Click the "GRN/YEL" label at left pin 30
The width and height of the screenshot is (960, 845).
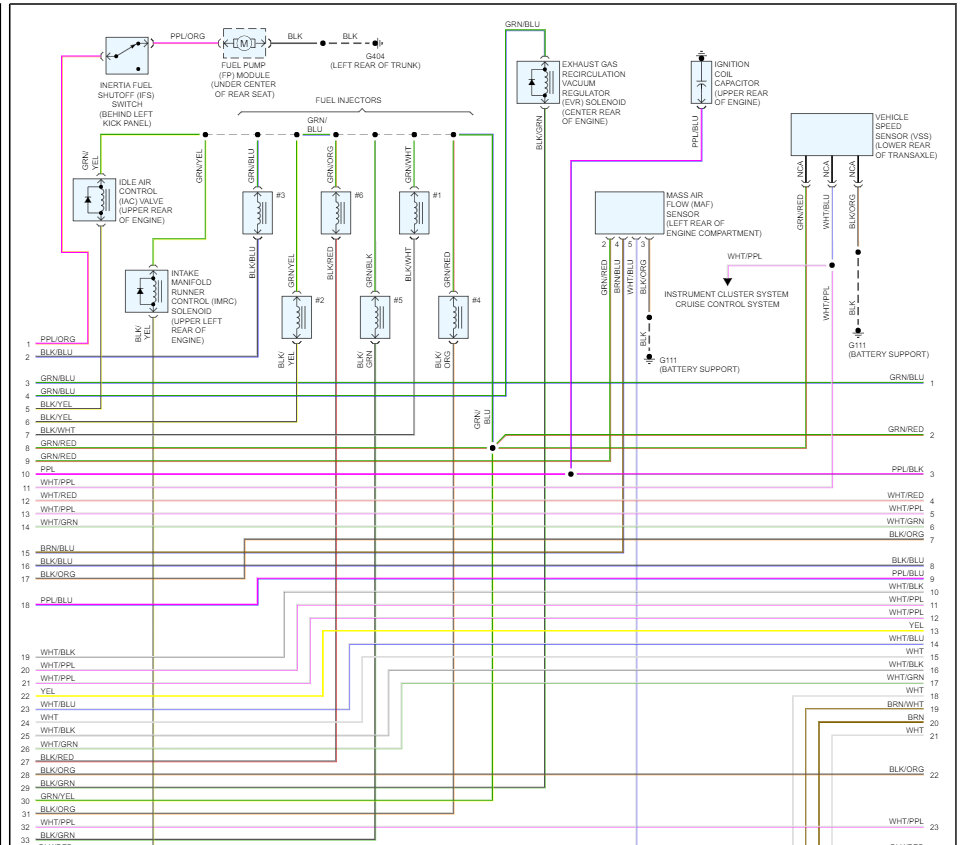pos(58,796)
